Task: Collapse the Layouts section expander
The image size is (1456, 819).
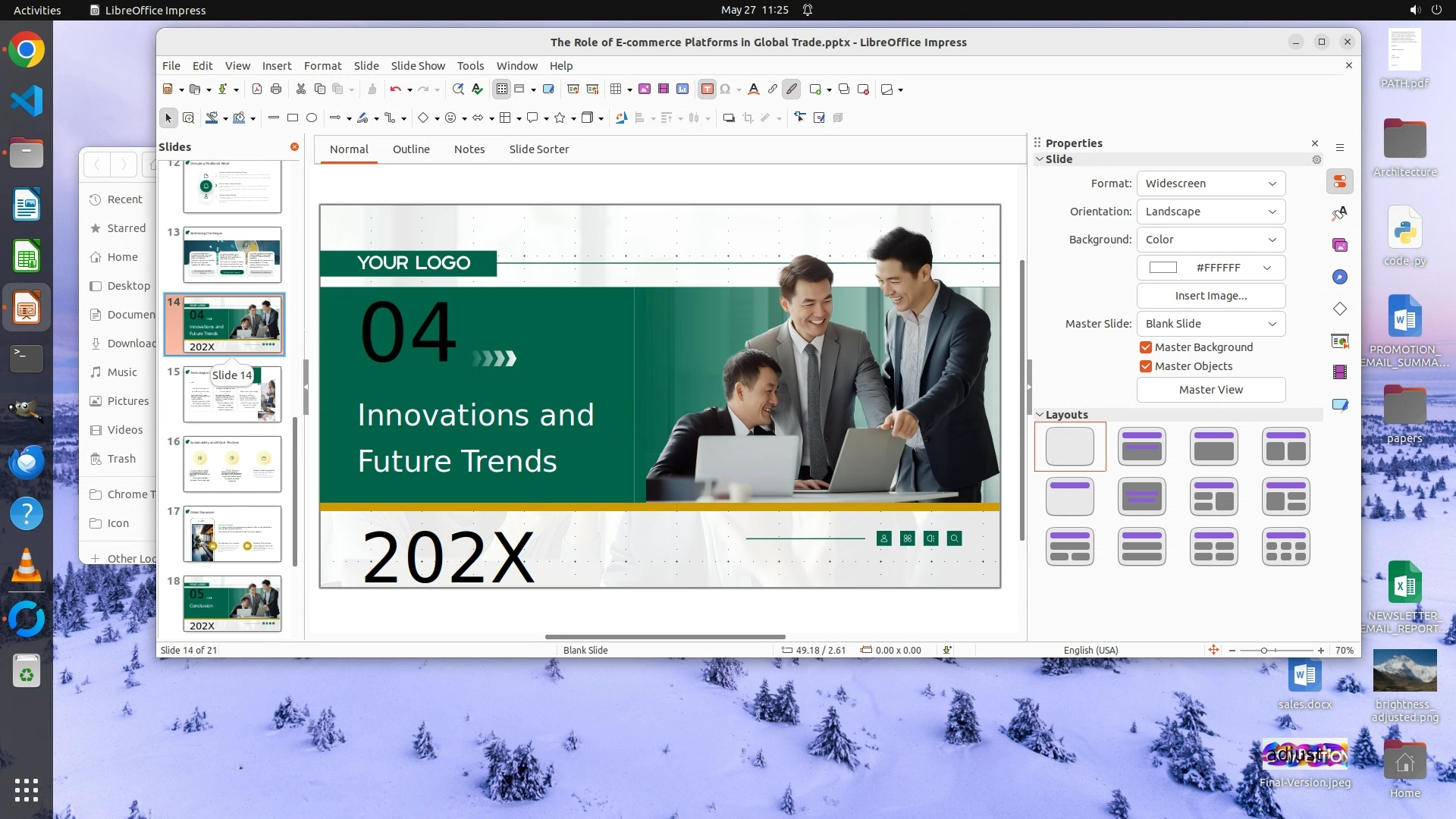Action: (1040, 415)
